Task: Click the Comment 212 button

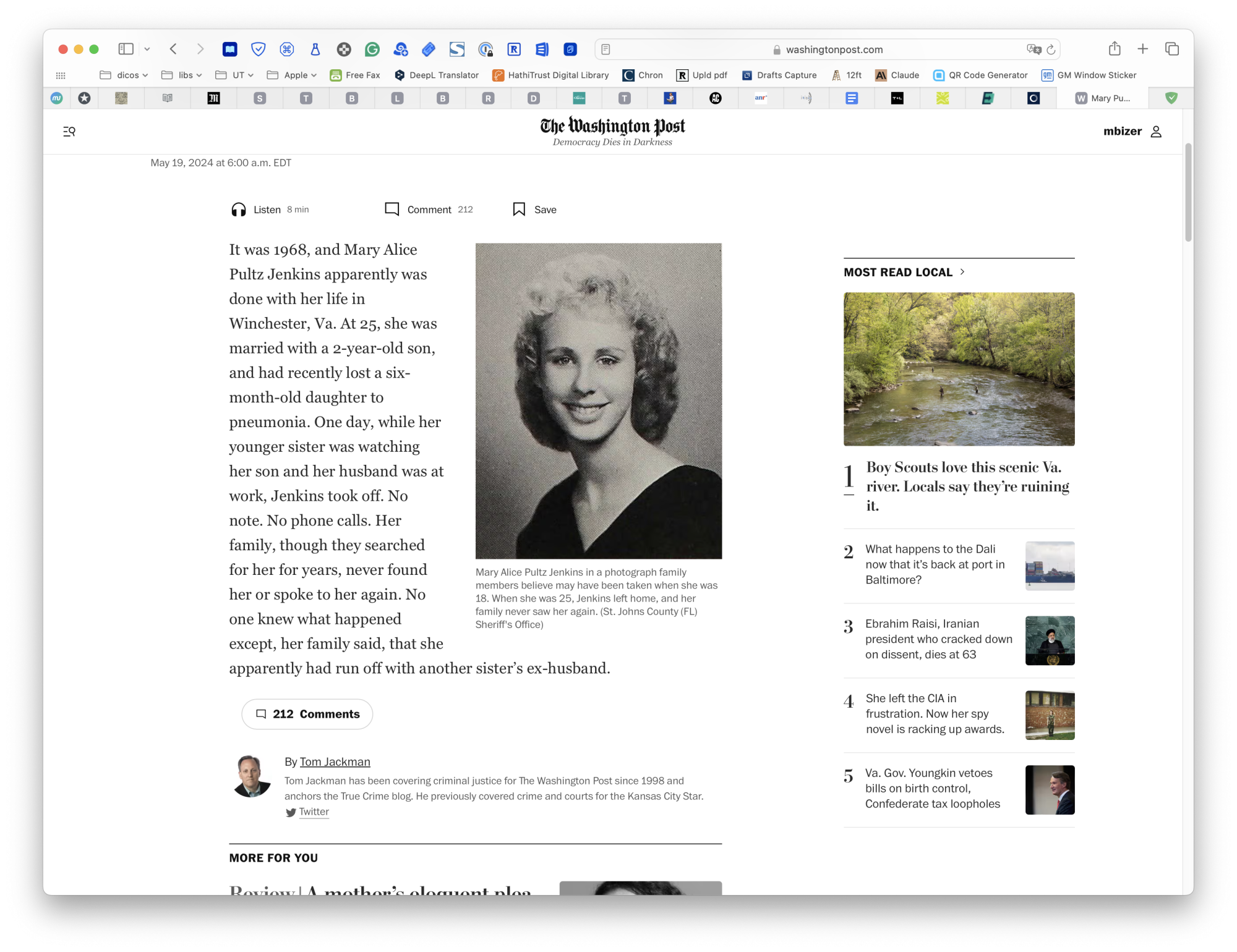Action: click(429, 210)
